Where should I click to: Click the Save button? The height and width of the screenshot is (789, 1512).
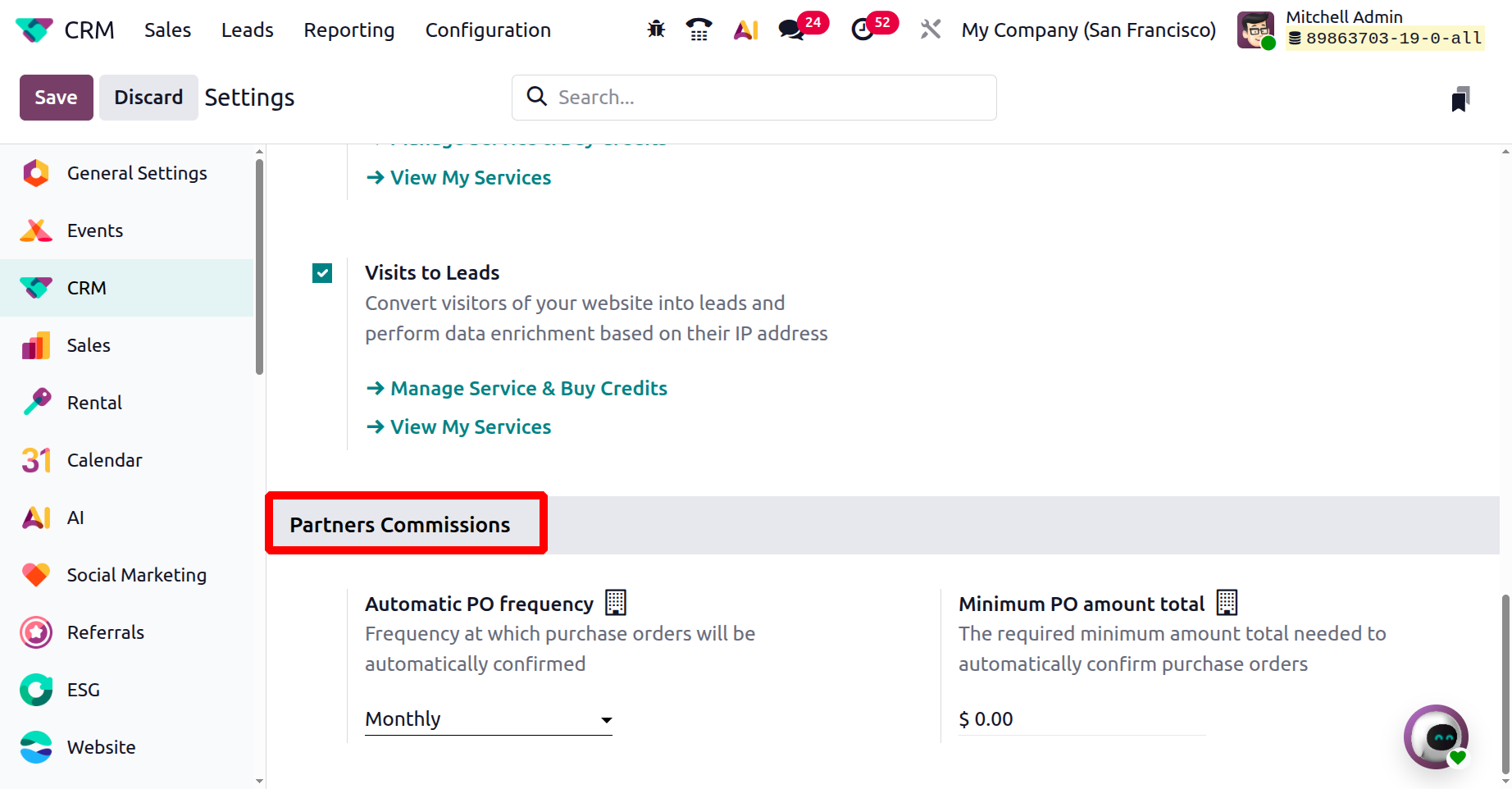click(56, 98)
